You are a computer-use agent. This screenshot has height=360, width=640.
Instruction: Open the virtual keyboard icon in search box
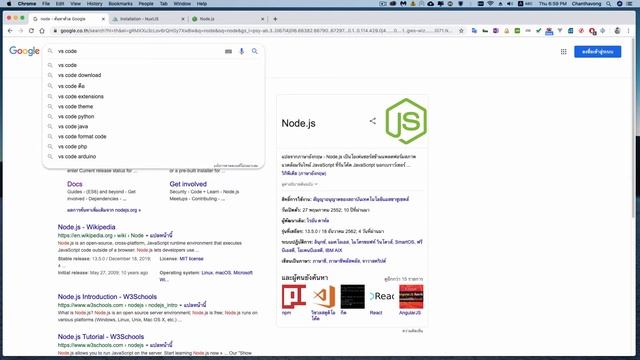(228, 51)
